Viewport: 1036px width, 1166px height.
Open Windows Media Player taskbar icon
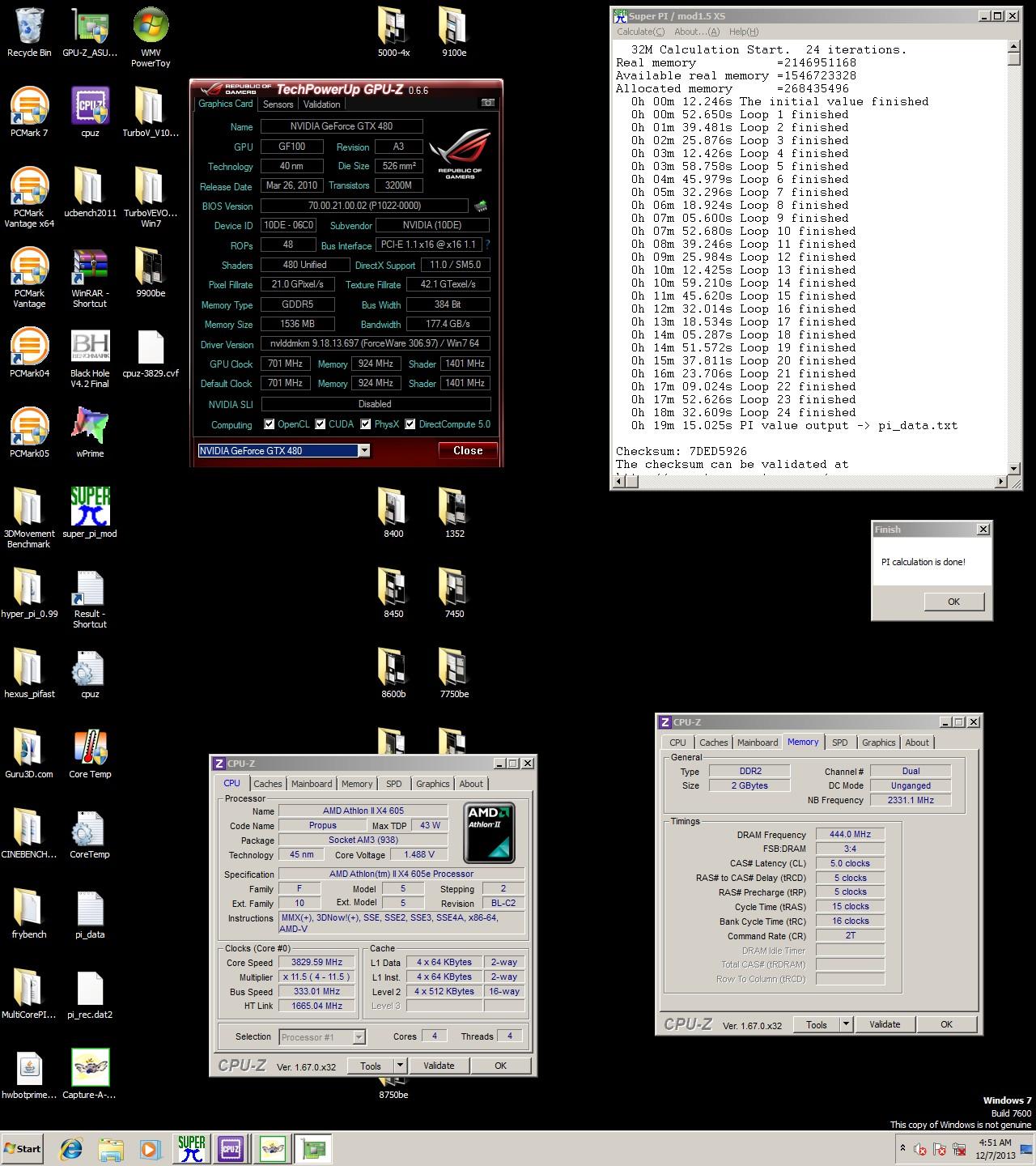pos(150,1148)
